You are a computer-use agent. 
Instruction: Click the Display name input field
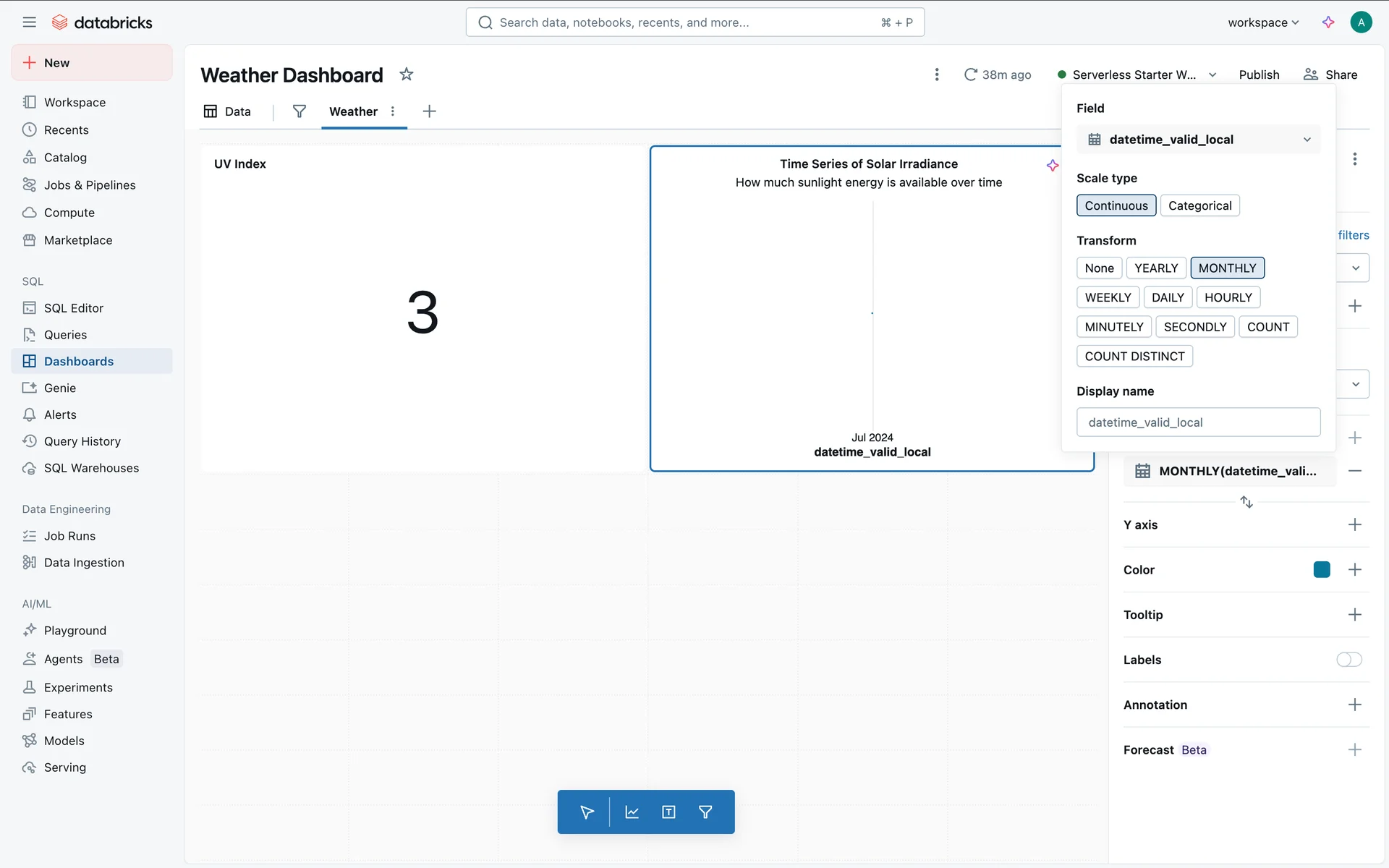(x=1198, y=422)
